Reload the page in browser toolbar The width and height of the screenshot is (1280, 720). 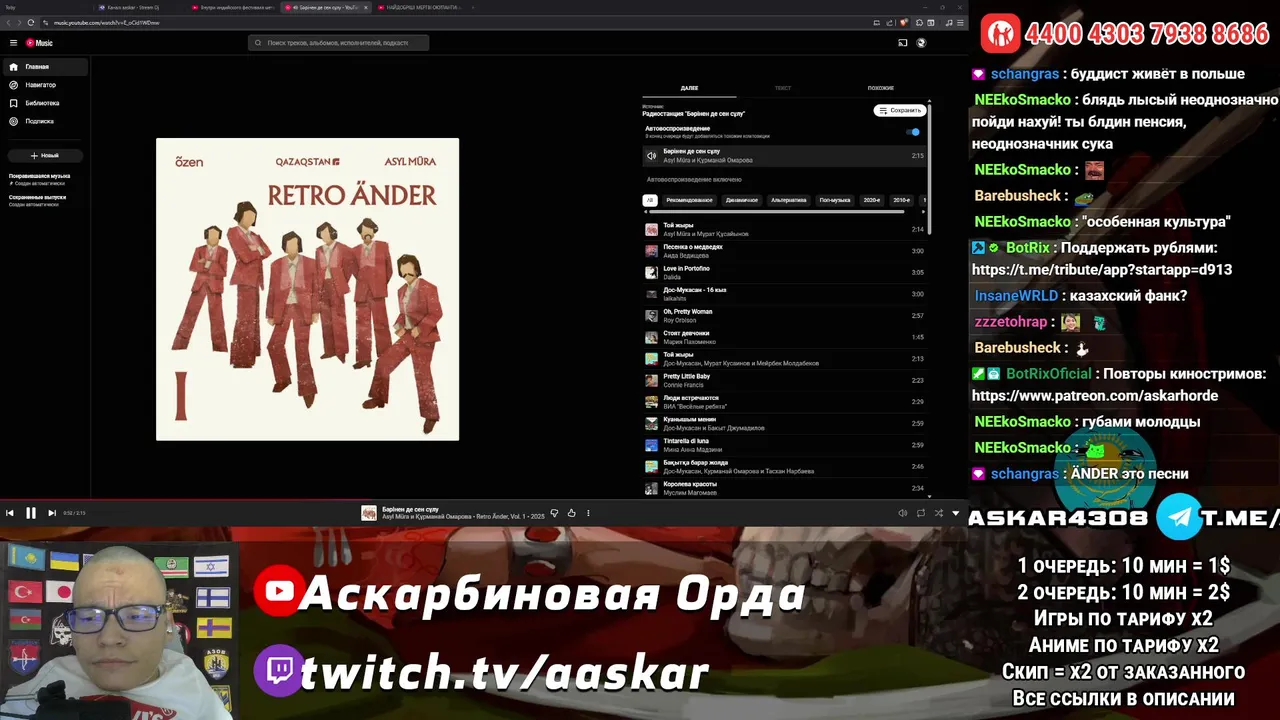tap(31, 22)
